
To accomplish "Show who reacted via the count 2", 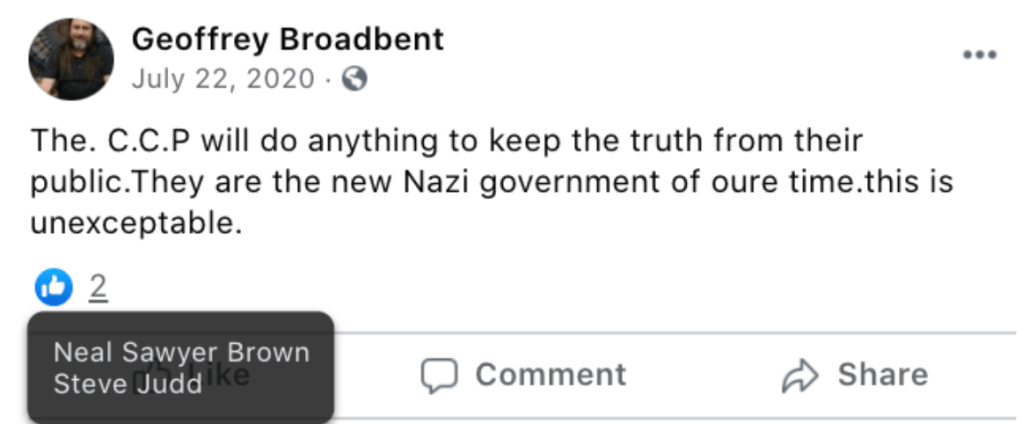I will (x=98, y=288).
